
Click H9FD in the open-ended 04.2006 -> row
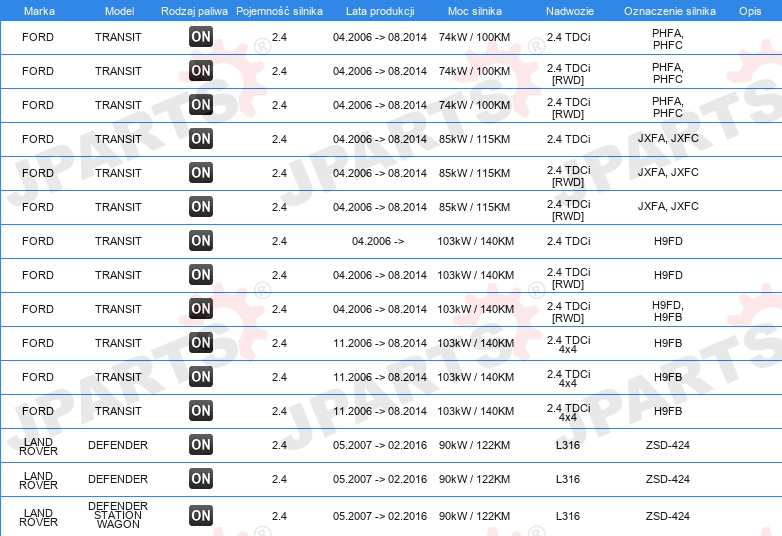[668, 241]
